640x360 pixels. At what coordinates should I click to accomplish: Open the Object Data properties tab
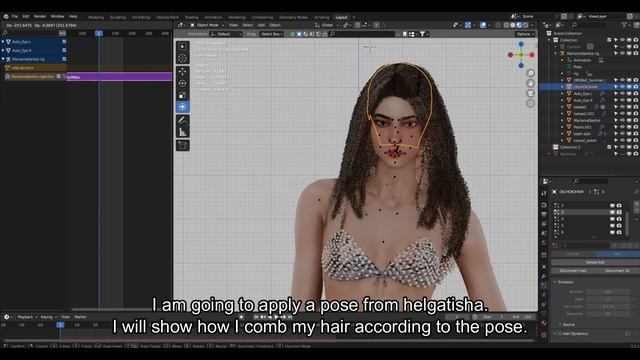[544, 313]
